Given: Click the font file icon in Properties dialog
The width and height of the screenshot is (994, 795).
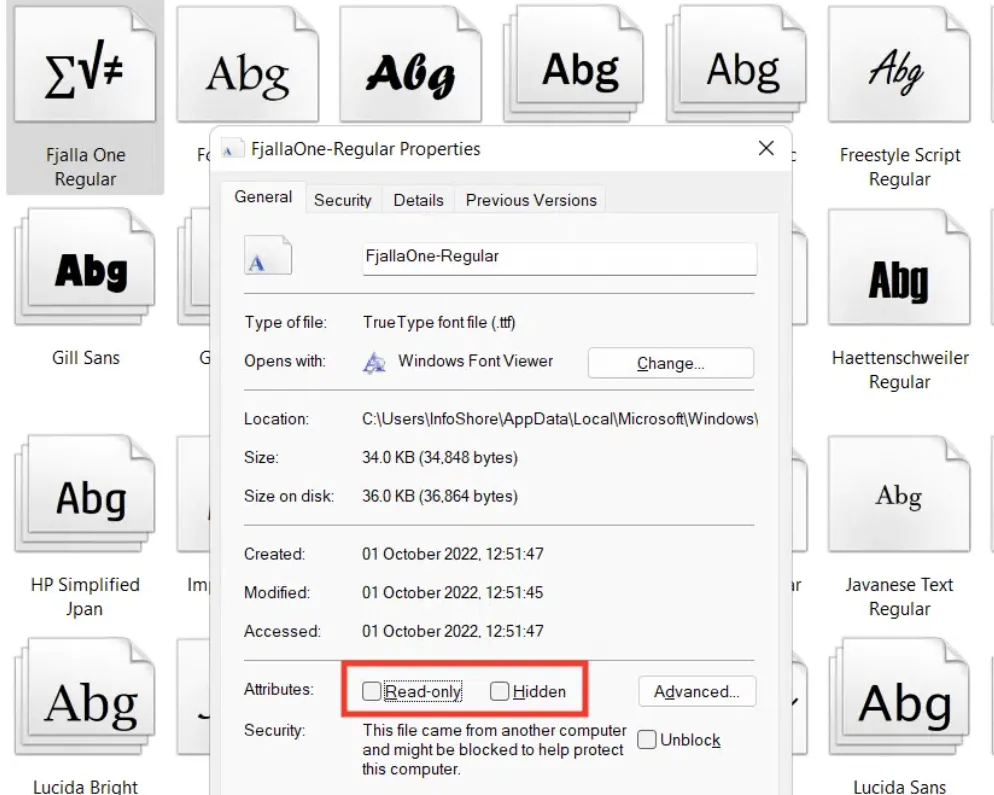Looking at the screenshot, I should 268,255.
